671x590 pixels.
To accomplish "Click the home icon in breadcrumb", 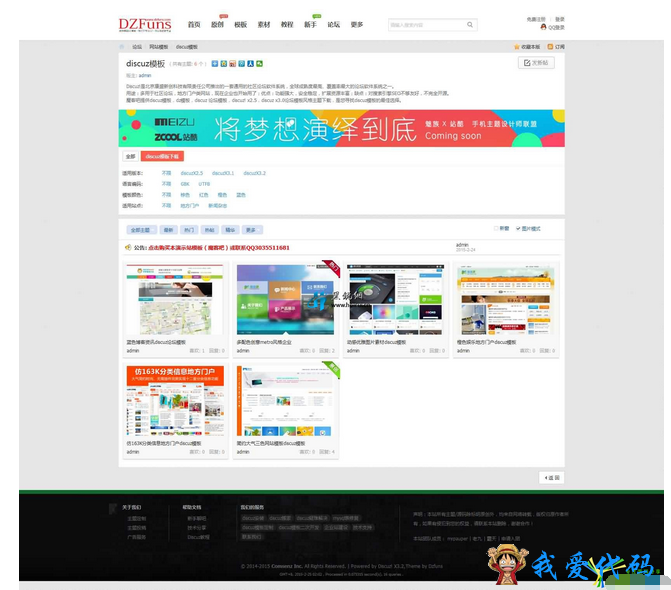I will coord(122,47).
